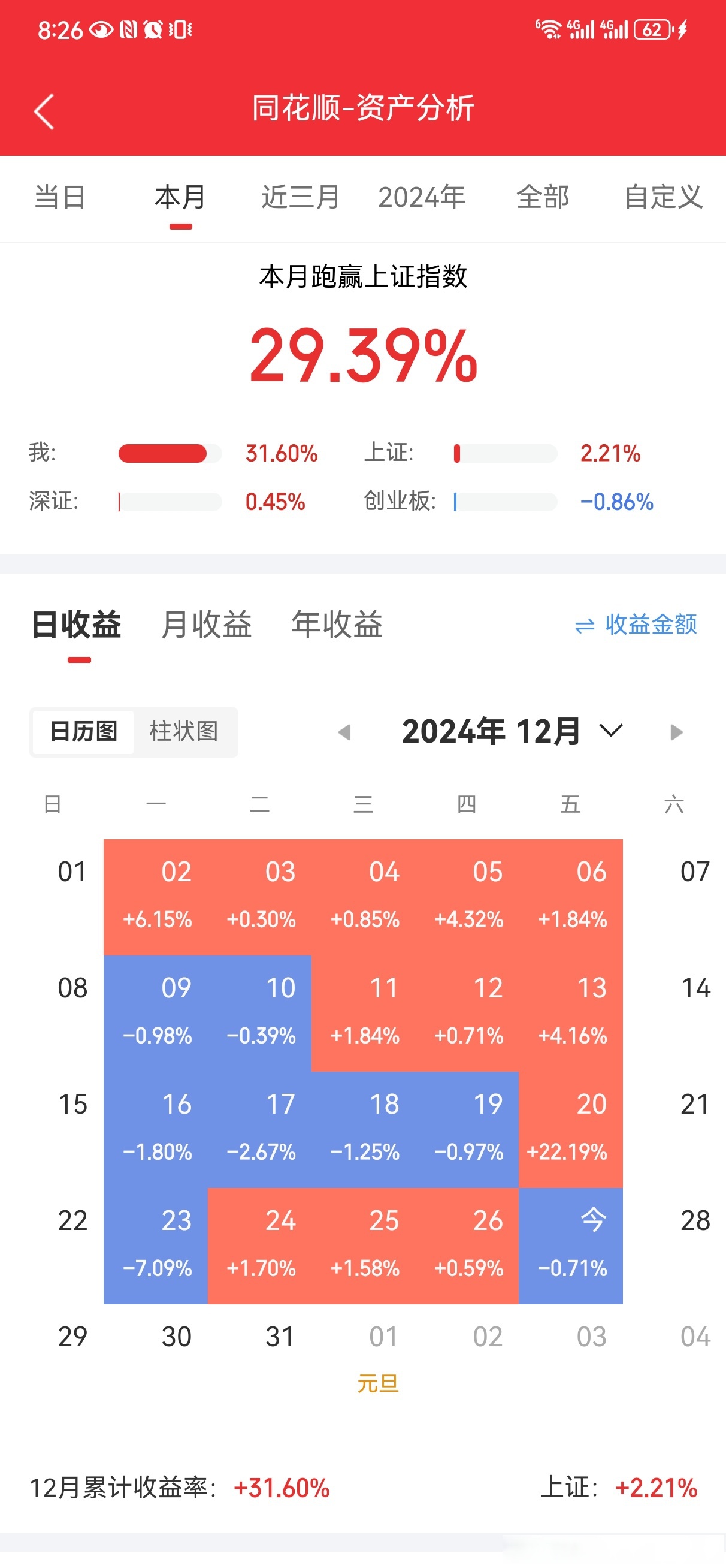Open 月收益 monthly returns tab

[x=206, y=625]
